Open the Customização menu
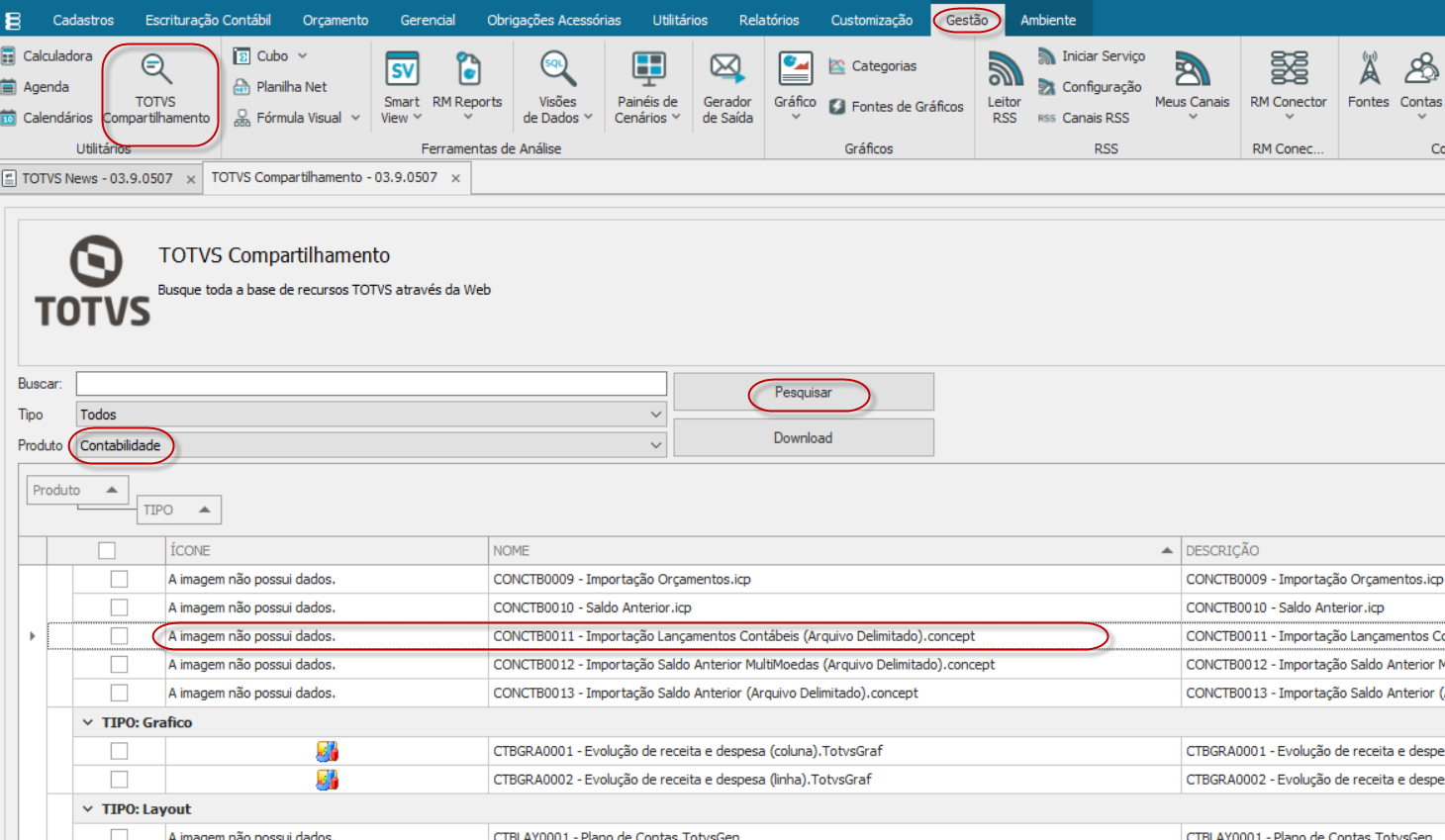The image size is (1445, 840). click(872, 20)
